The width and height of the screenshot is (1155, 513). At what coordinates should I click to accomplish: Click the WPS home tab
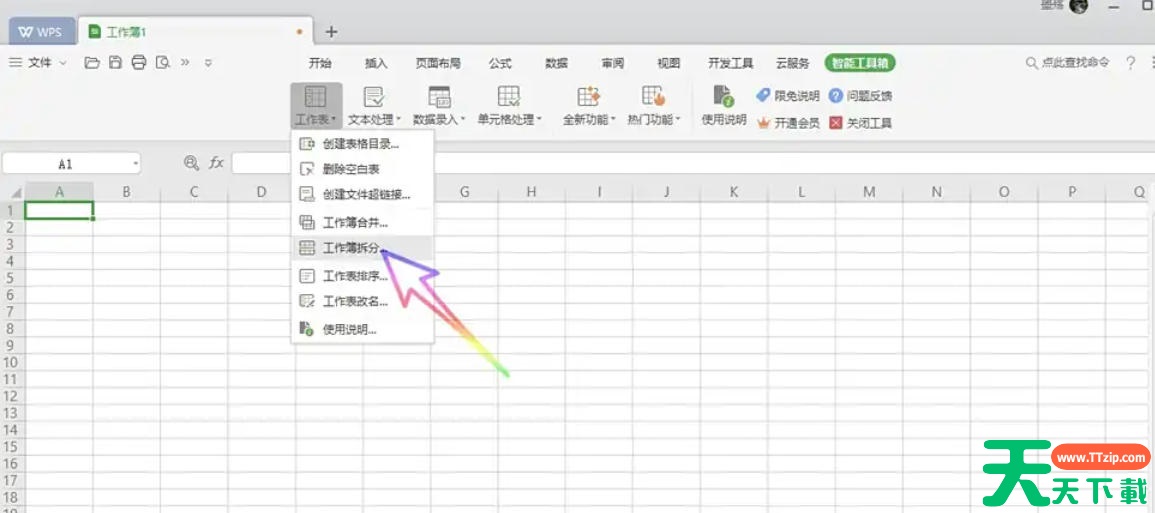tap(41, 32)
